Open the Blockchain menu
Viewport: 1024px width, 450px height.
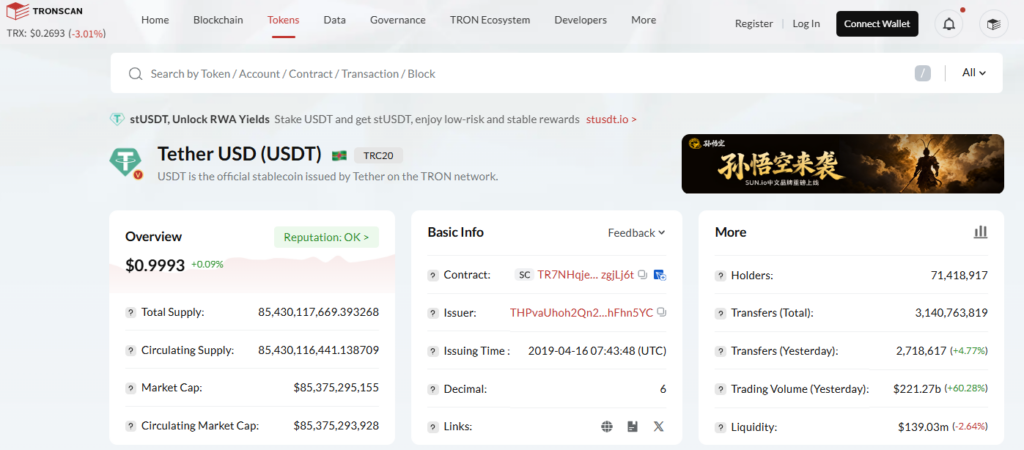(218, 20)
